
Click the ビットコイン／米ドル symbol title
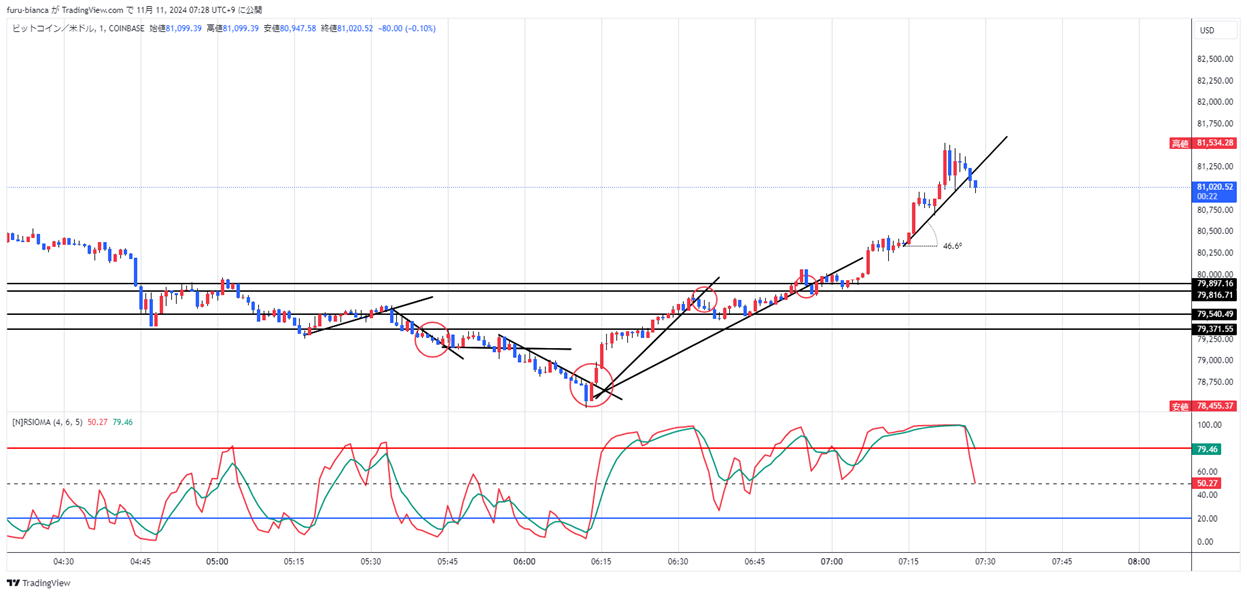point(50,28)
